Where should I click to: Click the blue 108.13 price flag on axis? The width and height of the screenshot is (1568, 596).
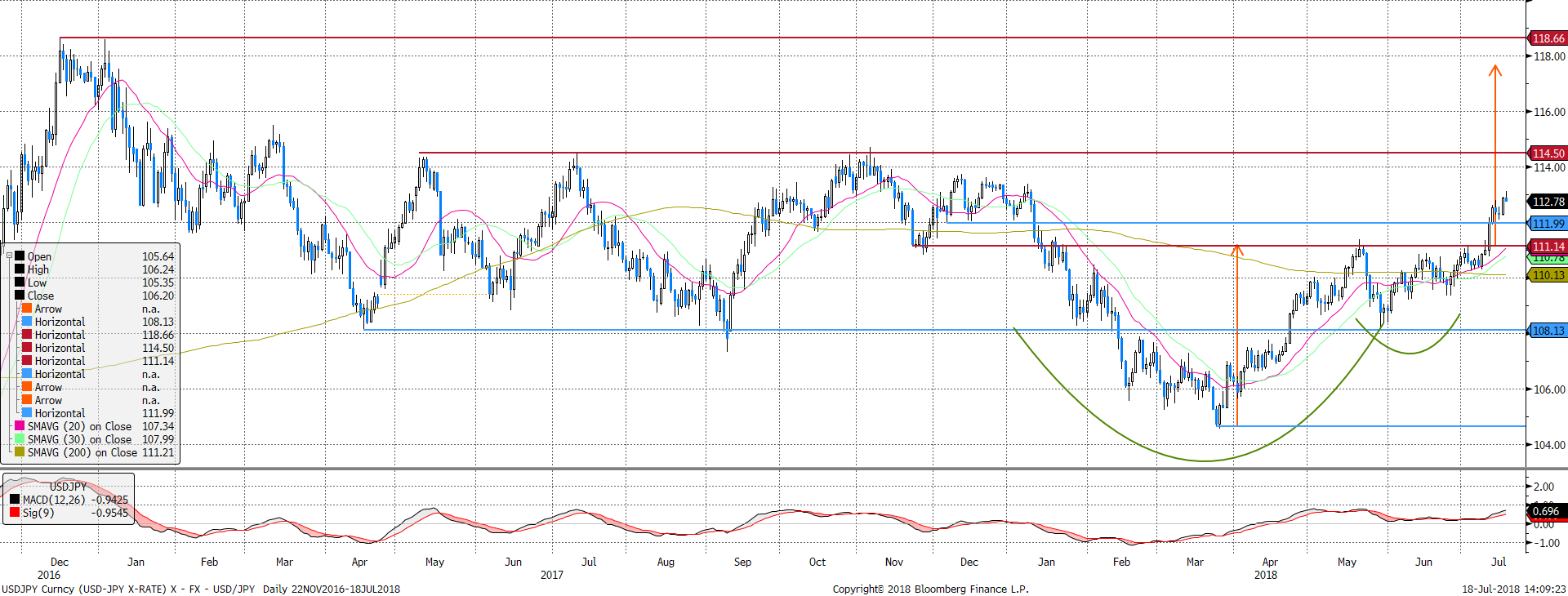pos(1547,331)
